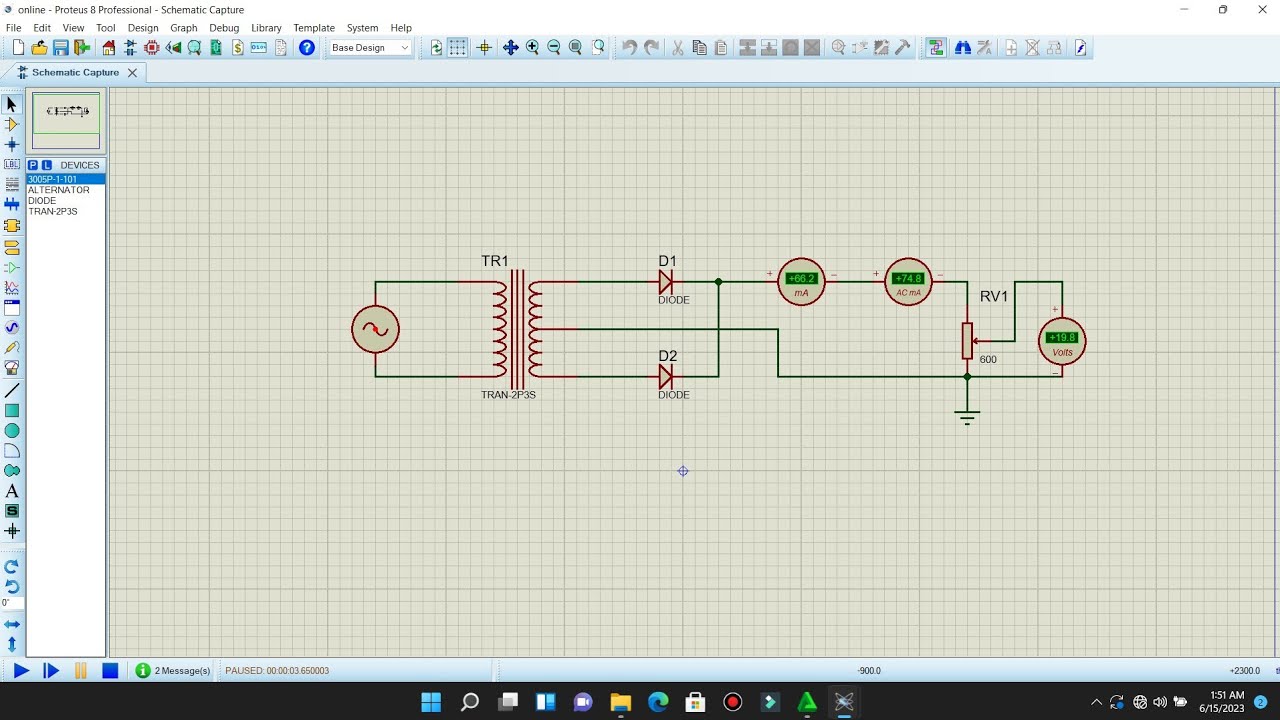Click the Zoom In magnifier icon
This screenshot has width=1280, height=720.
[x=532, y=47]
